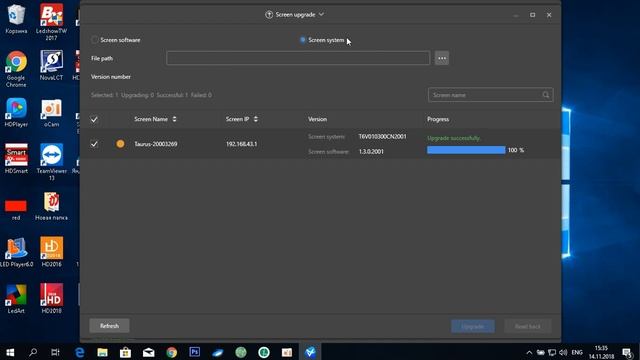The width and height of the screenshot is (640, 360).
Task: Open the TeamViewer 13 desktop icon
Action: 51,162
